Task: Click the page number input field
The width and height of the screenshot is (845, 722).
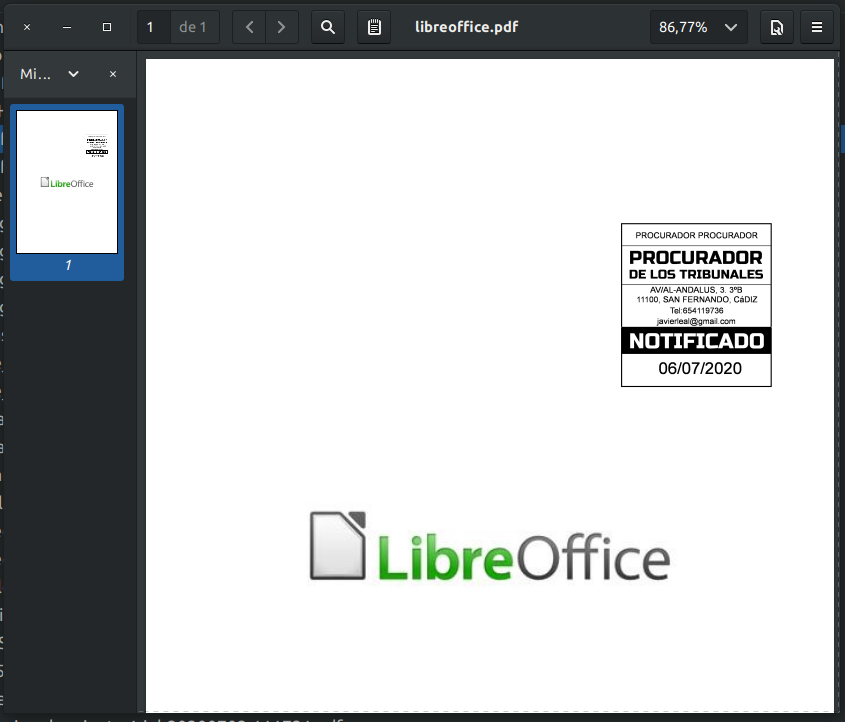Action: 153,27
